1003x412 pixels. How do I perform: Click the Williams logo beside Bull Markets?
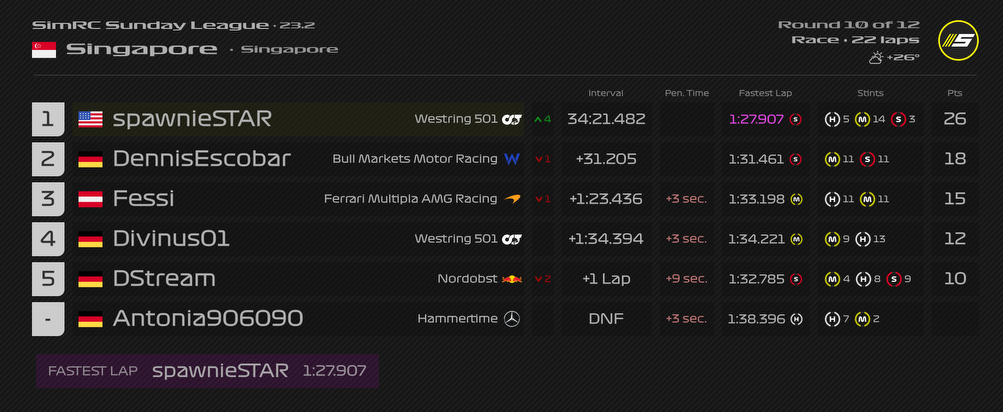[x=512, y=159]
